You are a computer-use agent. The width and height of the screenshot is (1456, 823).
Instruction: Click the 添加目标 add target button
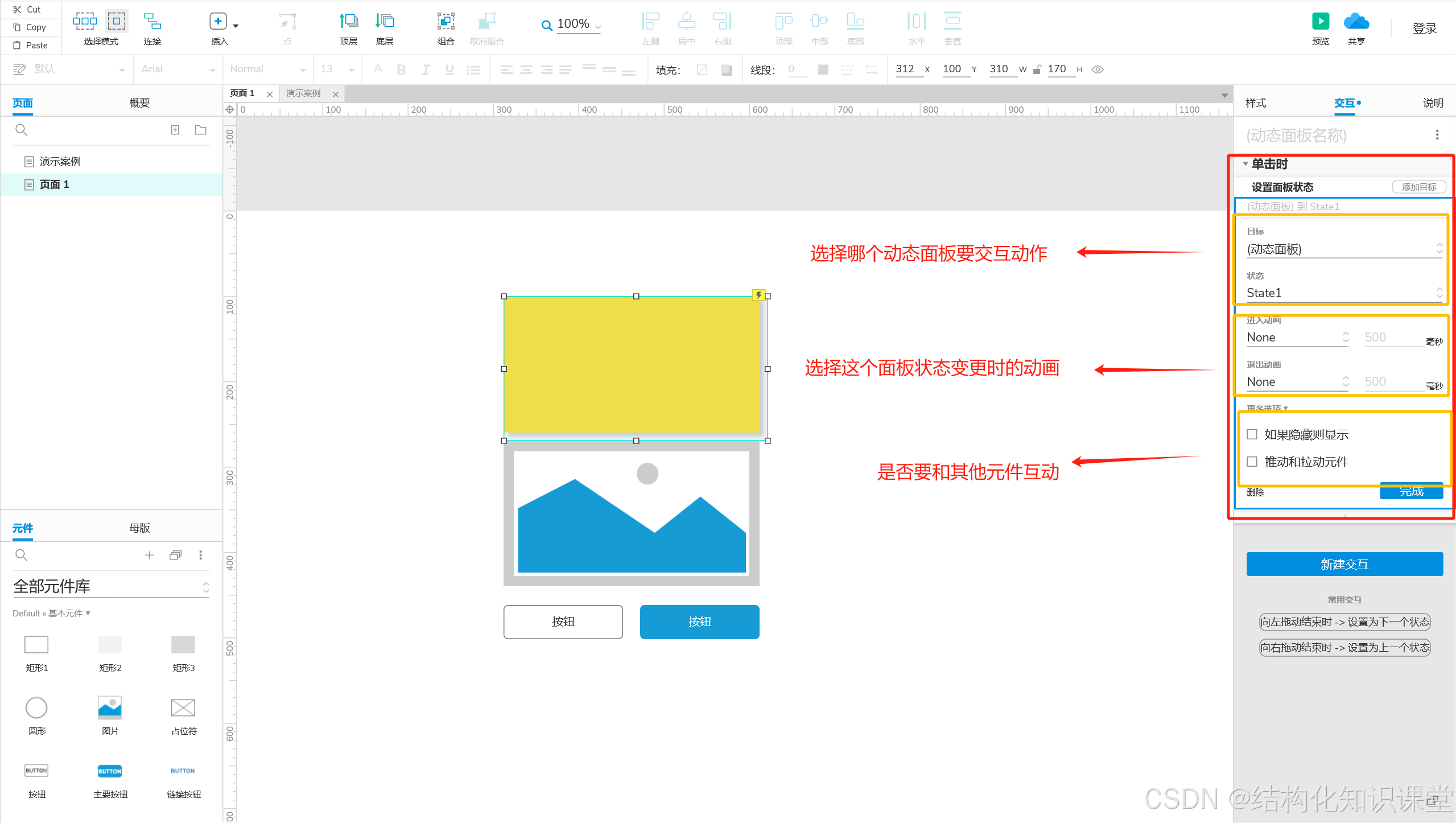tap(1419, 187)
